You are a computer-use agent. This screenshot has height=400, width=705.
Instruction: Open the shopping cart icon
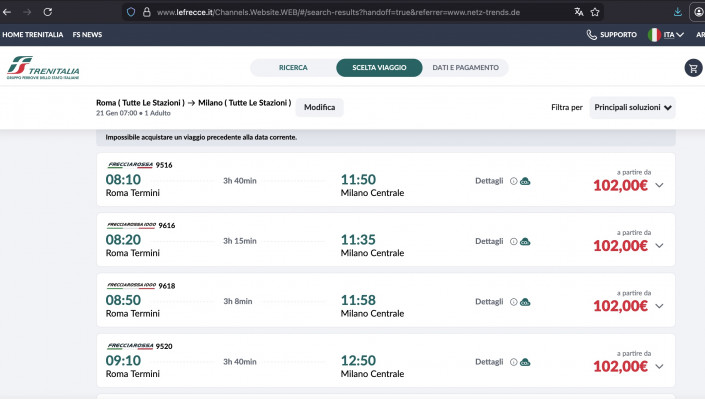click(692, 68)
